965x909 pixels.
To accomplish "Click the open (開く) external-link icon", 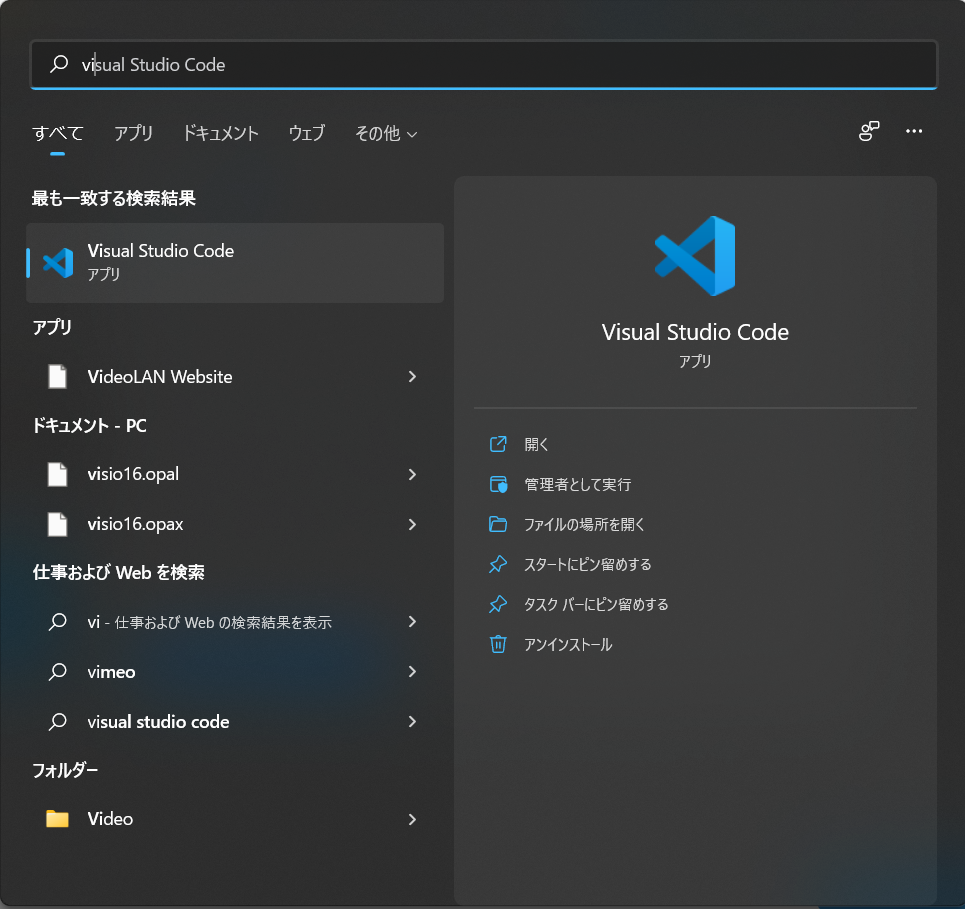I will pos(498,444).
